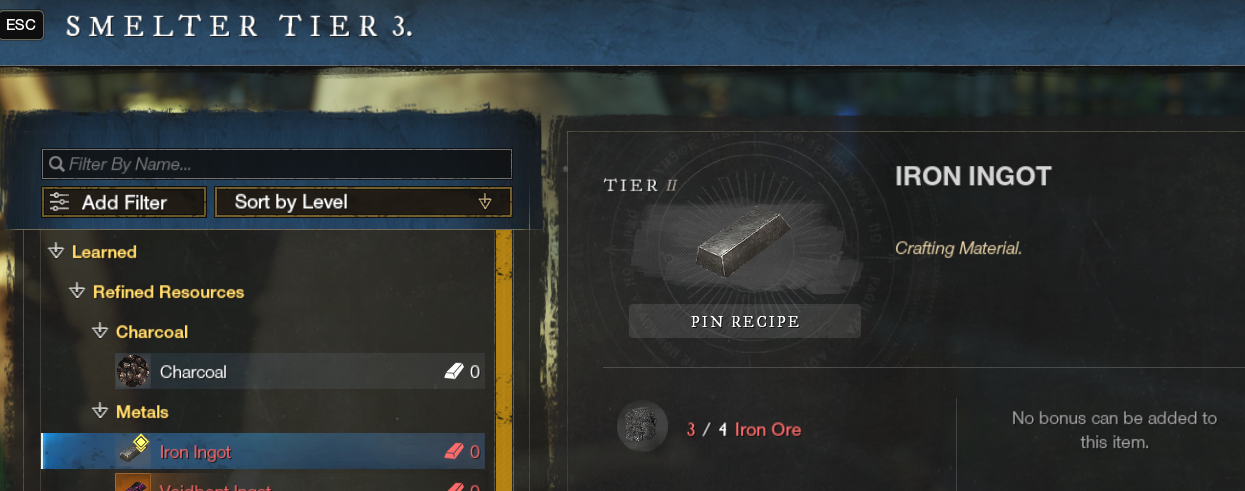The height and width of the screenshot is (491, 1245).
Task: Click the sliders icon on Add Filter
Action: pyautogui.click(x=60, y=202)
